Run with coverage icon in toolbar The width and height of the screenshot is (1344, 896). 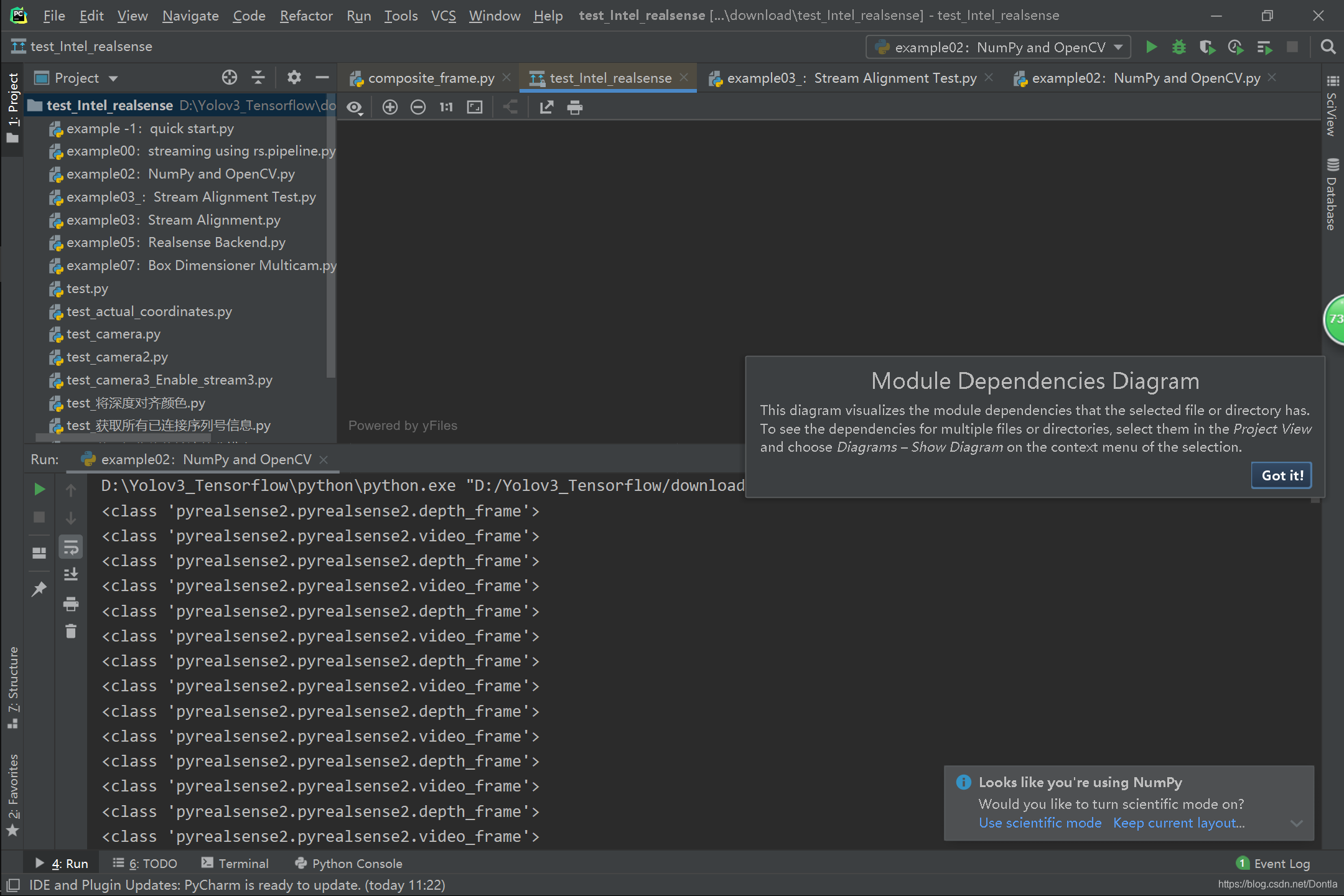(x=1207, y=47)
